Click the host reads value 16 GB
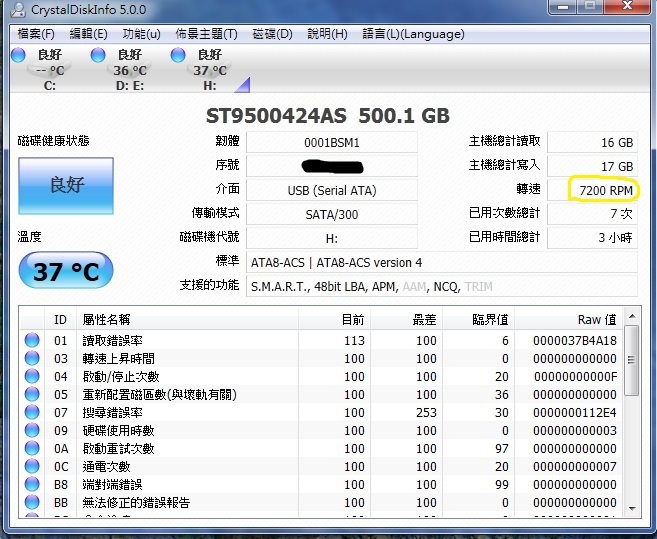This screenshot has height=539, width=657. 592,143
